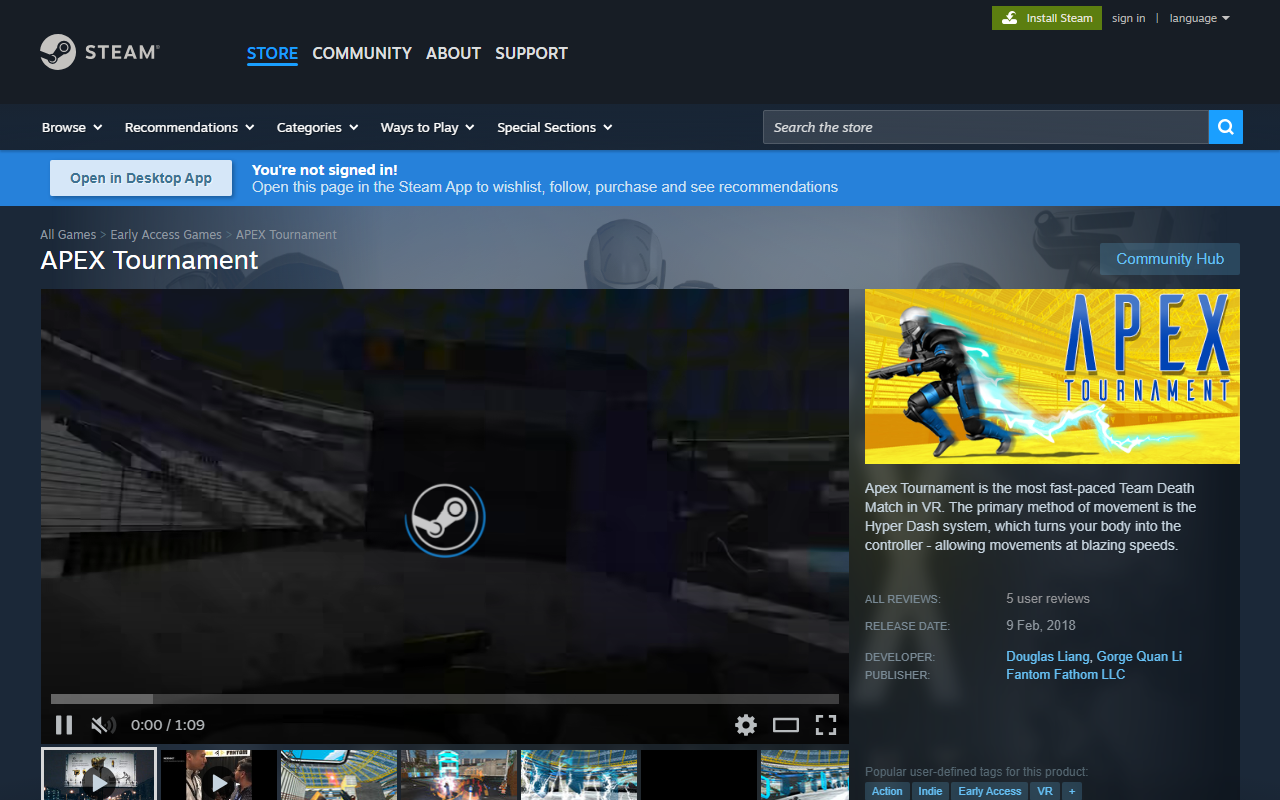
Task: Open the Community Hub
Action: point(1170,259)
